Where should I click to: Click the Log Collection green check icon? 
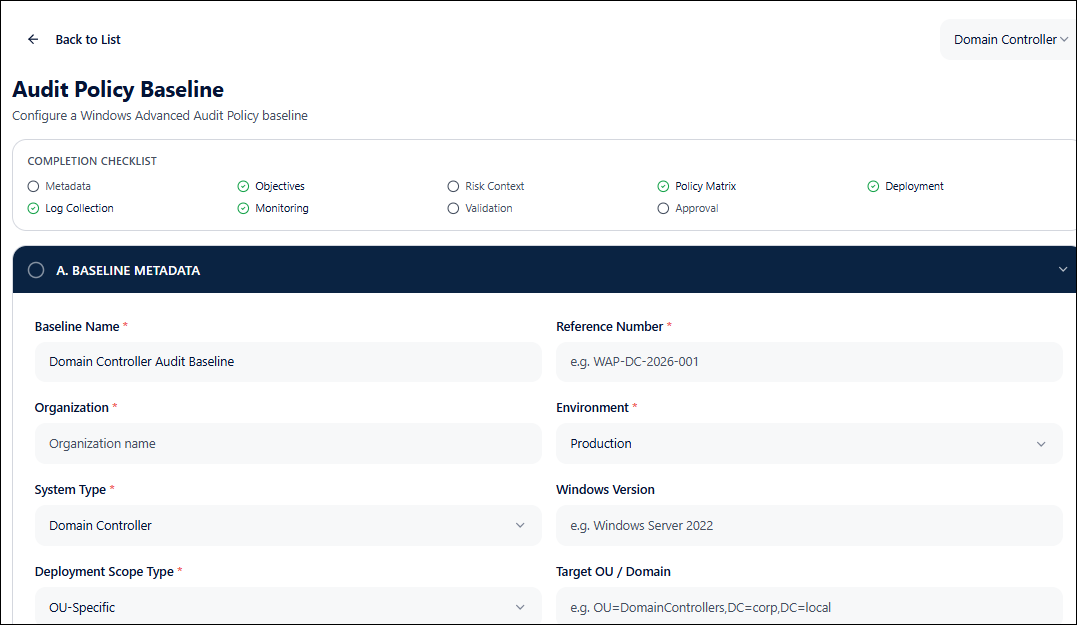click(33, 208)
